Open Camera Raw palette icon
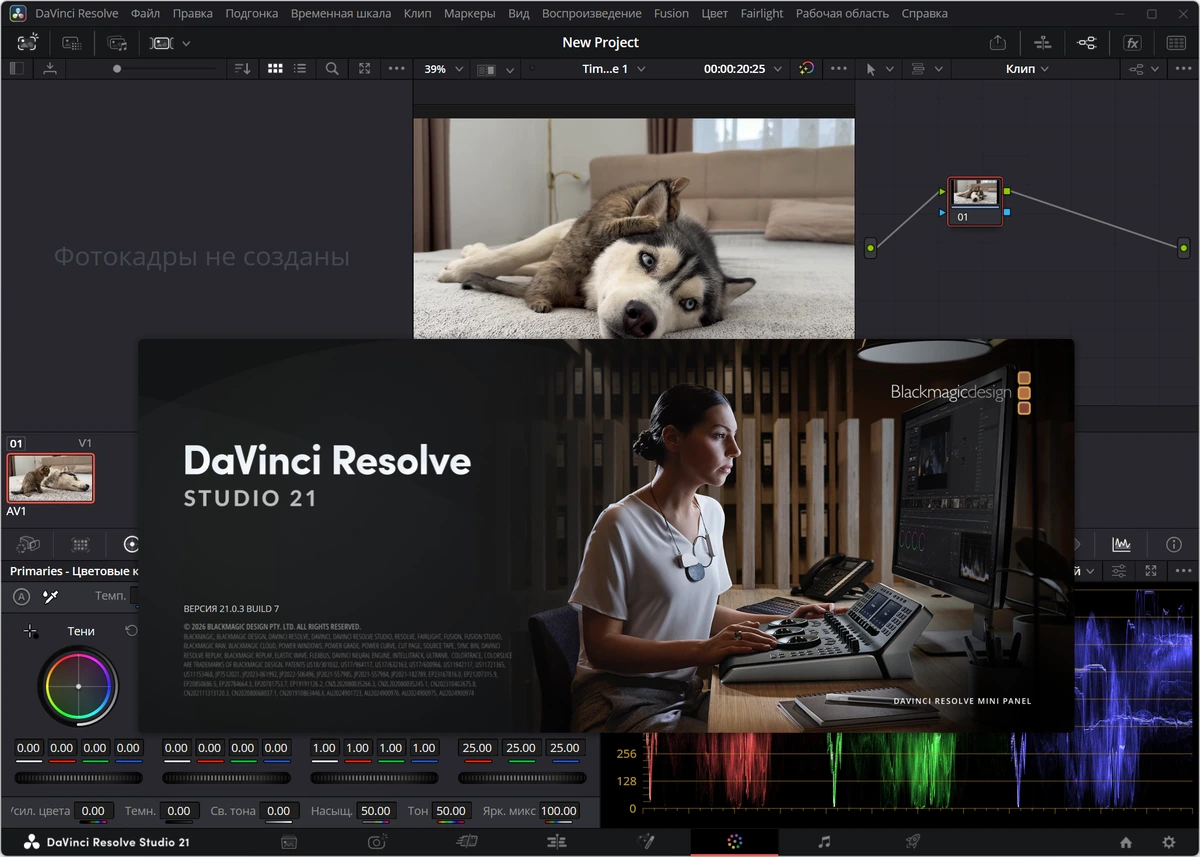This screenshot has width=1200, height=857. [28, 545]
